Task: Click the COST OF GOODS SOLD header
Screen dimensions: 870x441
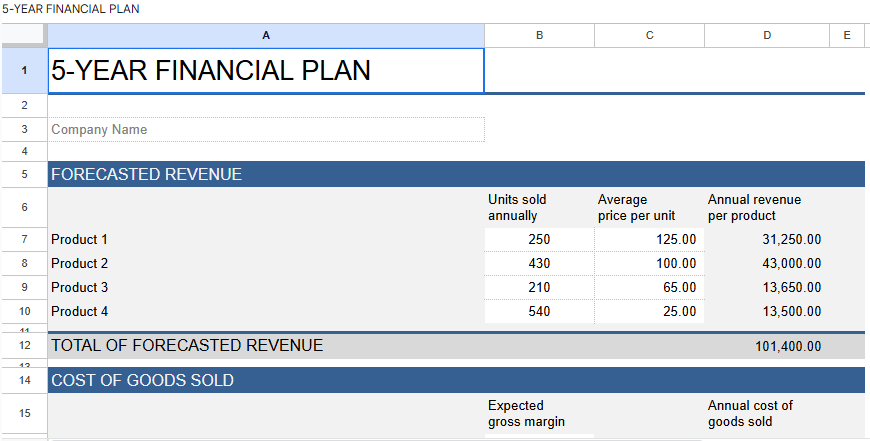Action: 266,381
